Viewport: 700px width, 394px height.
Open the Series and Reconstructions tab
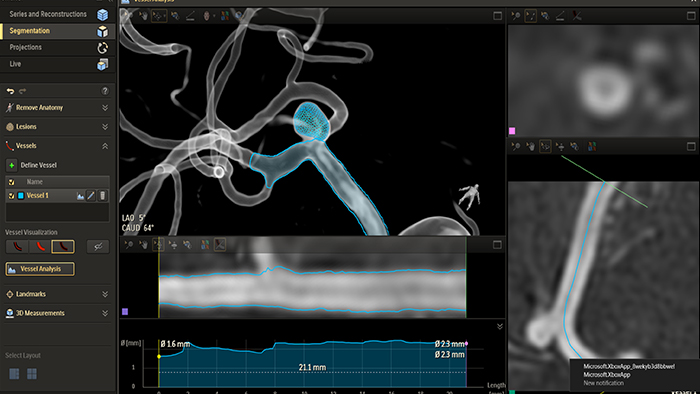click(58, 14)
